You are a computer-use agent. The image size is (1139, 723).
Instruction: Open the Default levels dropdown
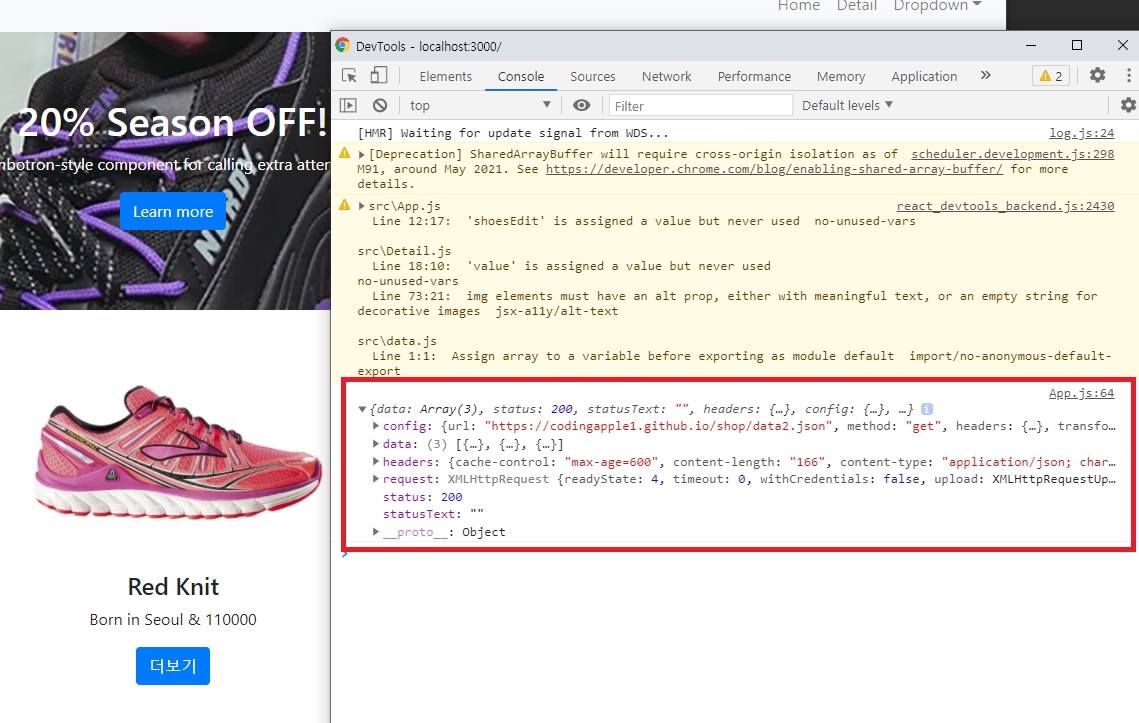847,105
